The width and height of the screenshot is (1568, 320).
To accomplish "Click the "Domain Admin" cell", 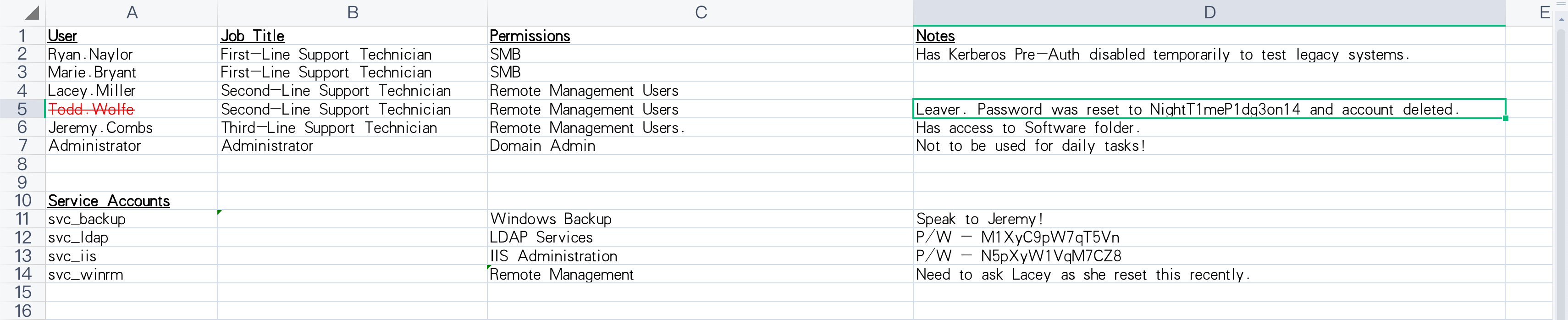I will (x=701, y=146).
